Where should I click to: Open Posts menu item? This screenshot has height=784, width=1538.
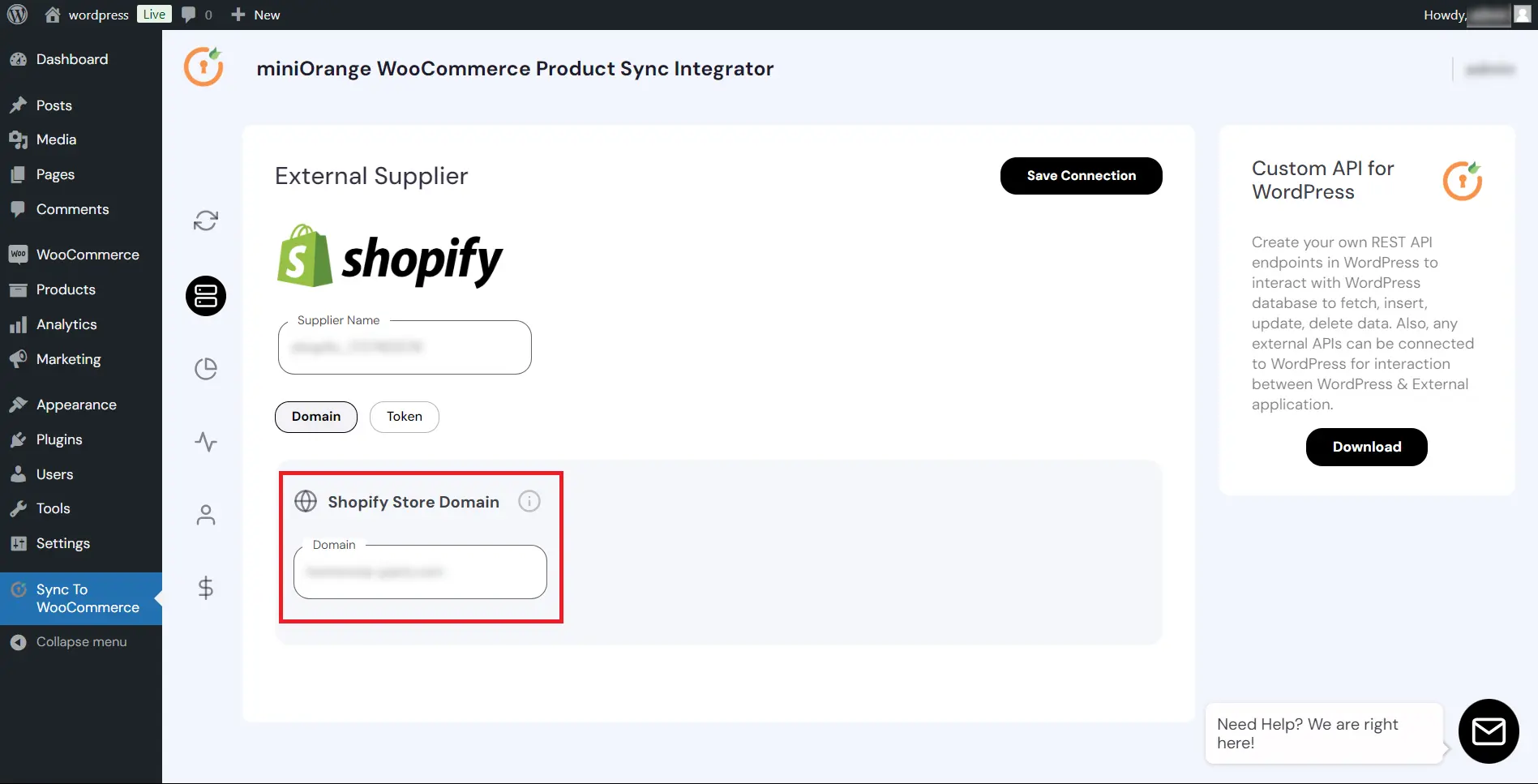(x=81, y=105)
